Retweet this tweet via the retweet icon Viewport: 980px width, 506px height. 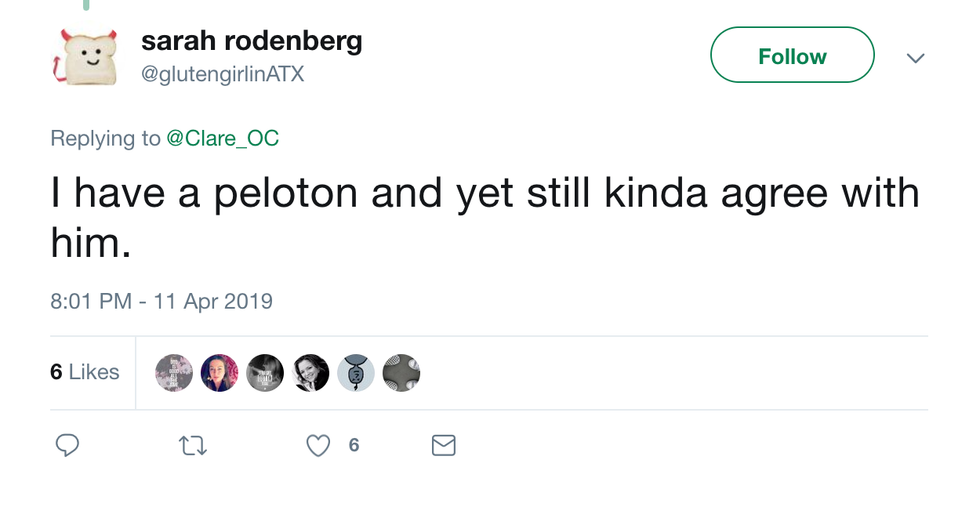[x=192, y=445]
